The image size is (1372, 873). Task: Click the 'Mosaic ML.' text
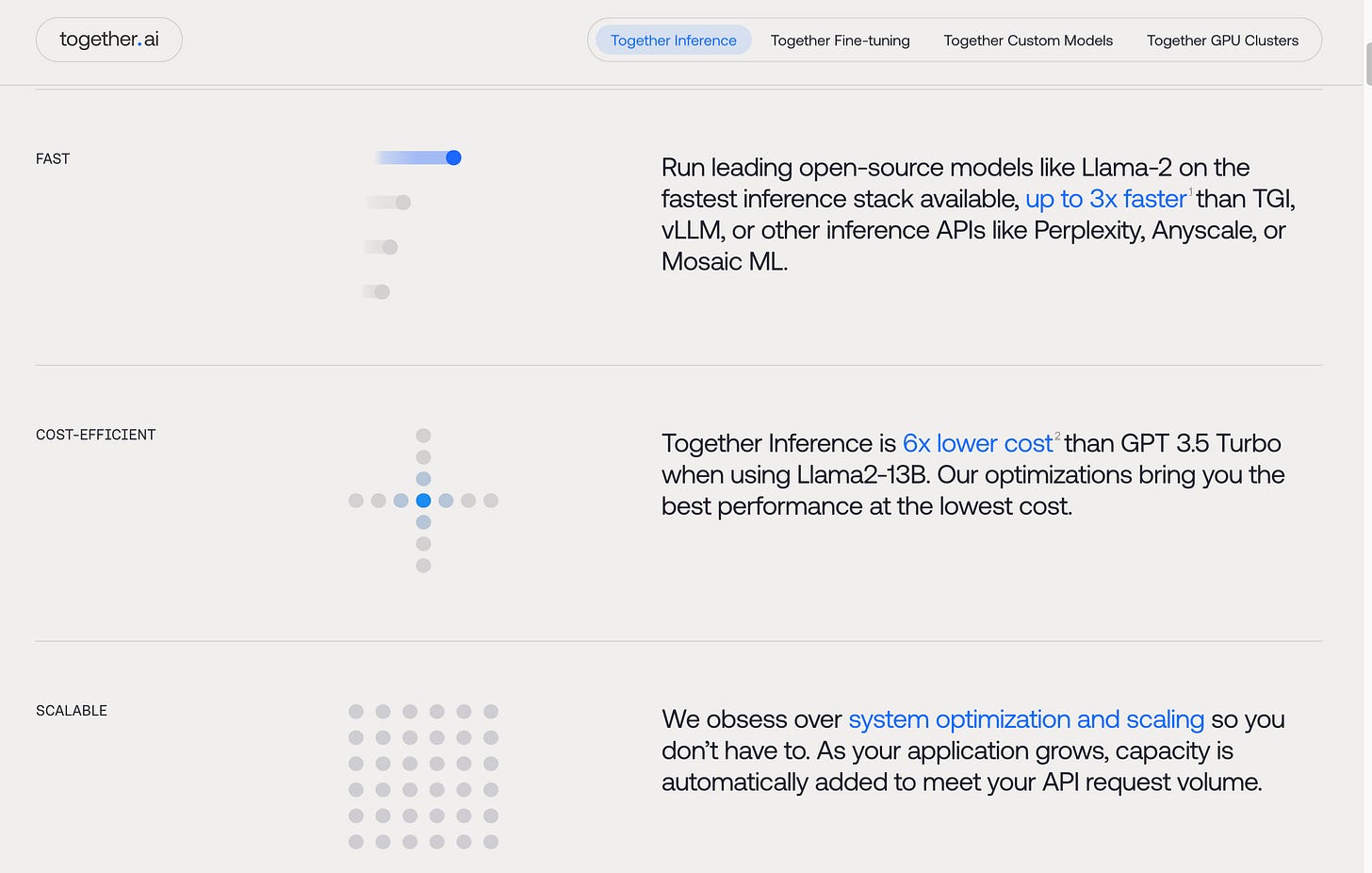(724, 262)
